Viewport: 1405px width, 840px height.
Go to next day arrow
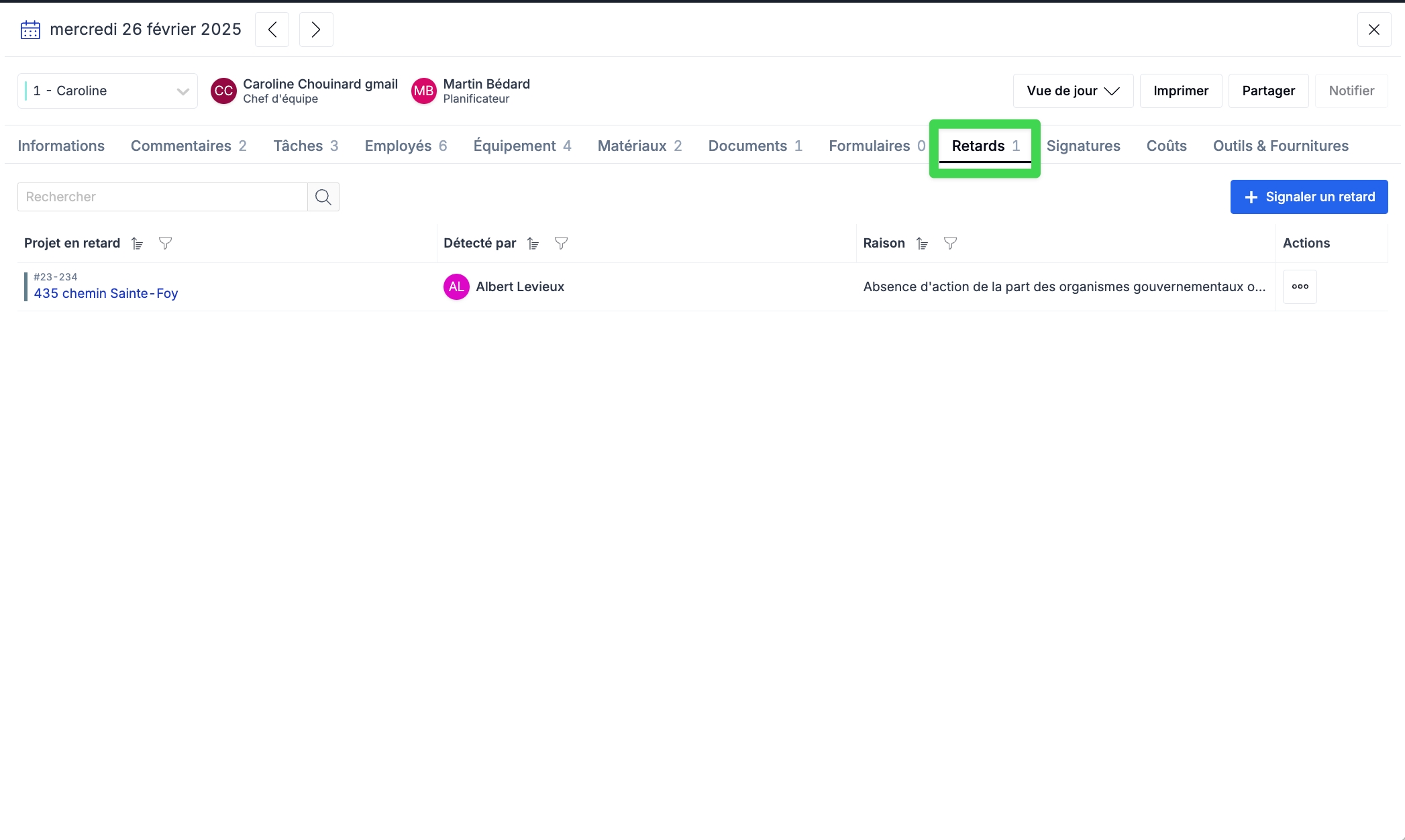(316, 30)
